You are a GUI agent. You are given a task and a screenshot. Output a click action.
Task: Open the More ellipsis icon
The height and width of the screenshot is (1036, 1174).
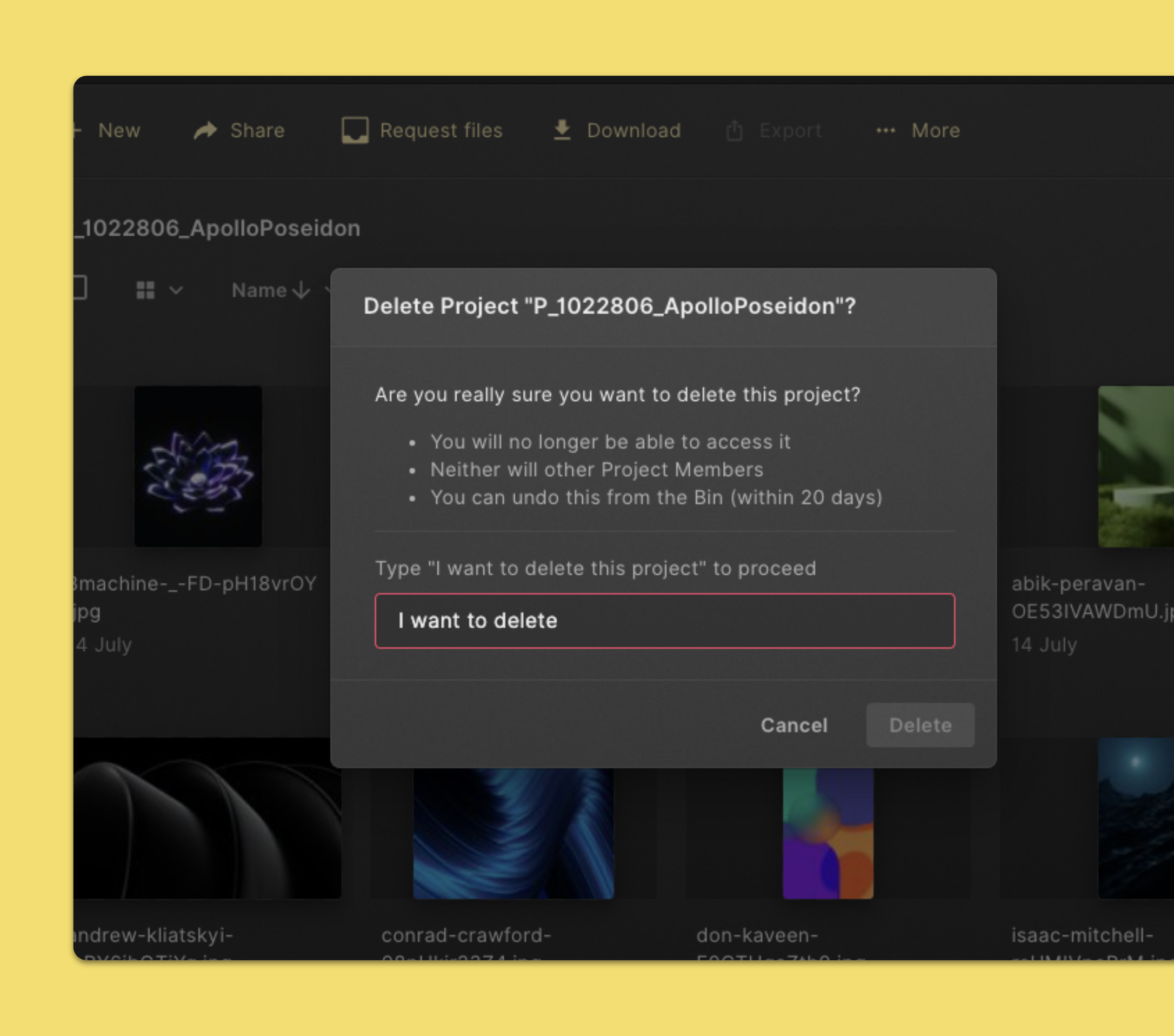(x=885, y=130)
